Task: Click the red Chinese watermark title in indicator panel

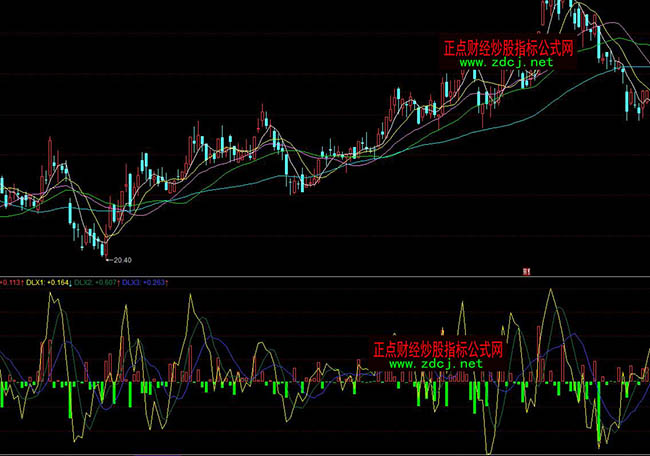Action: click(x=436, y=350)
